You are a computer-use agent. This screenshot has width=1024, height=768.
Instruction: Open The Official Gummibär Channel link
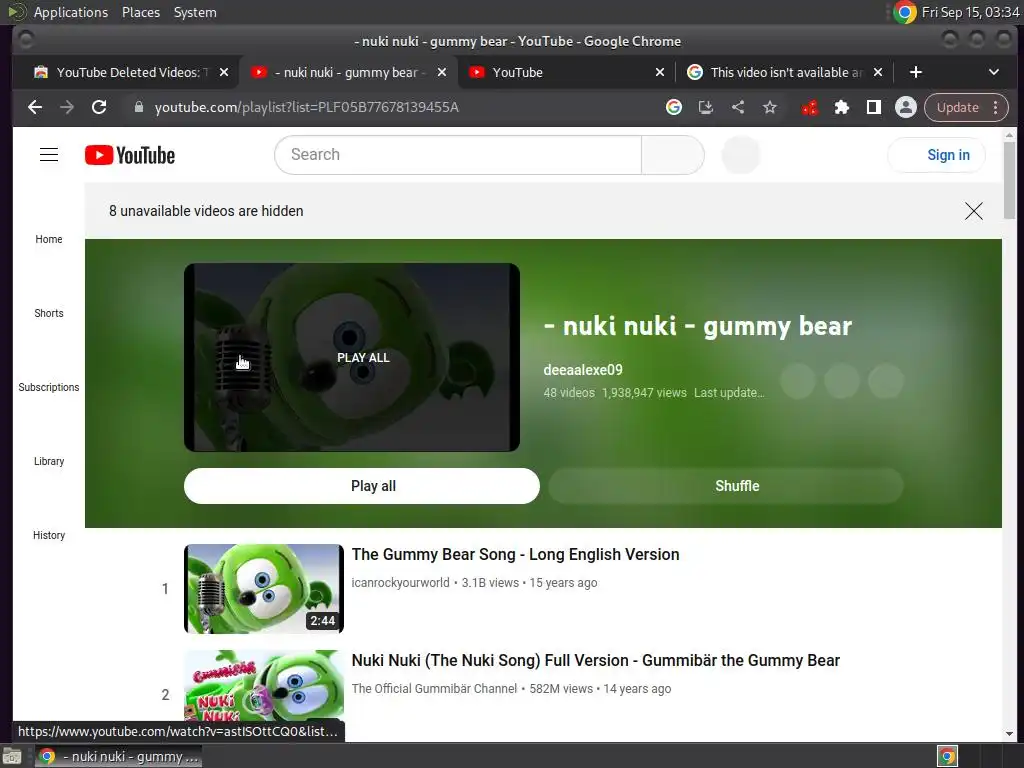pyautogui.click(x=434, y=688)
